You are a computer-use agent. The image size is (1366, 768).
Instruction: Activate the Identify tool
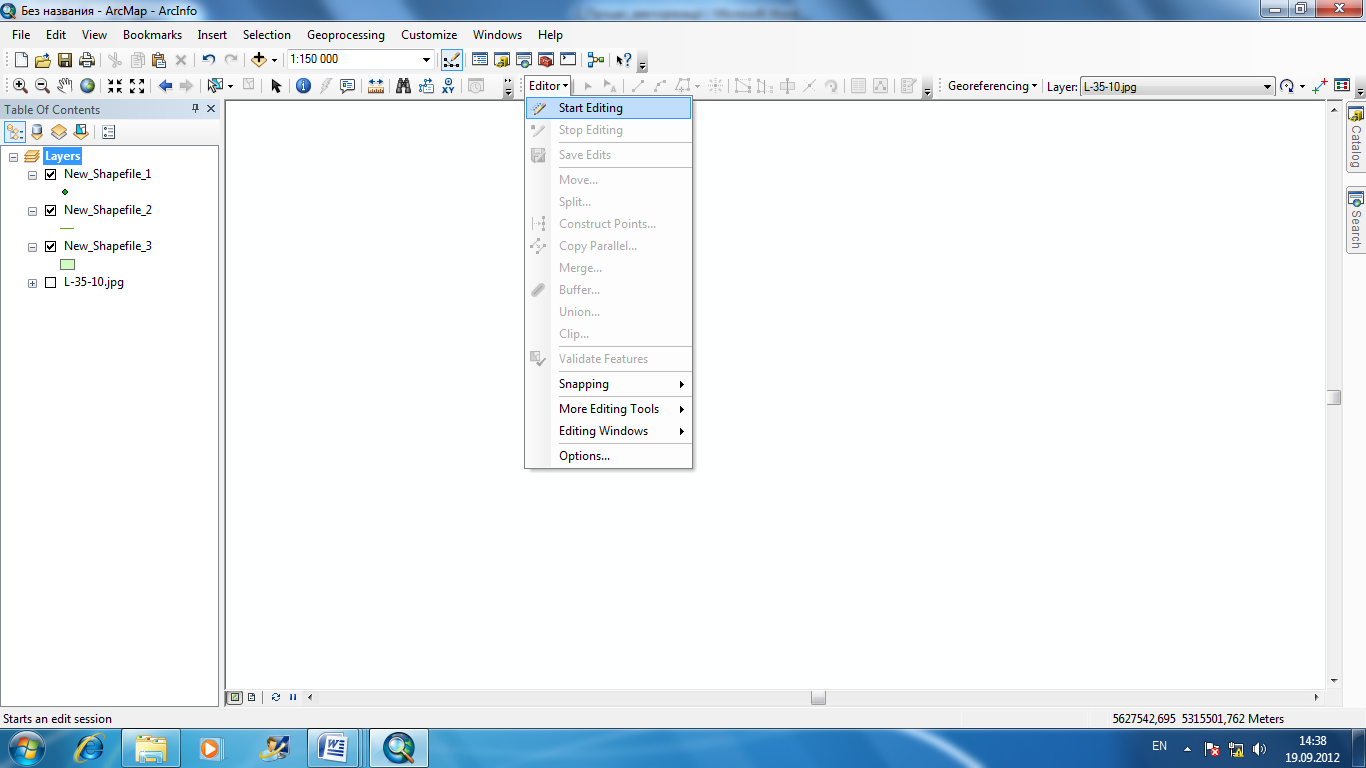[x=304, y=86]
